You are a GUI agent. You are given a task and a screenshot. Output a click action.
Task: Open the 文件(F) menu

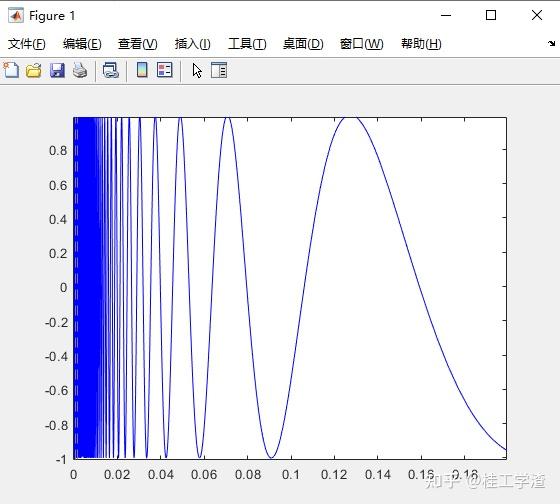(27, 44)
